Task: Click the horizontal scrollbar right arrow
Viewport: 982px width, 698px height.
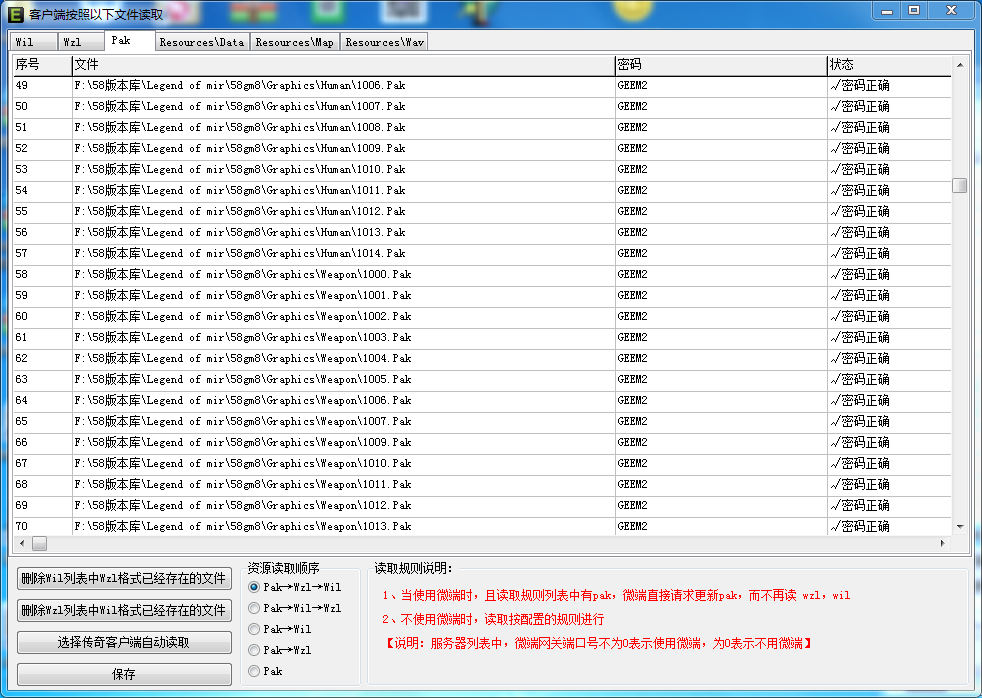Action: pos(943,543)
